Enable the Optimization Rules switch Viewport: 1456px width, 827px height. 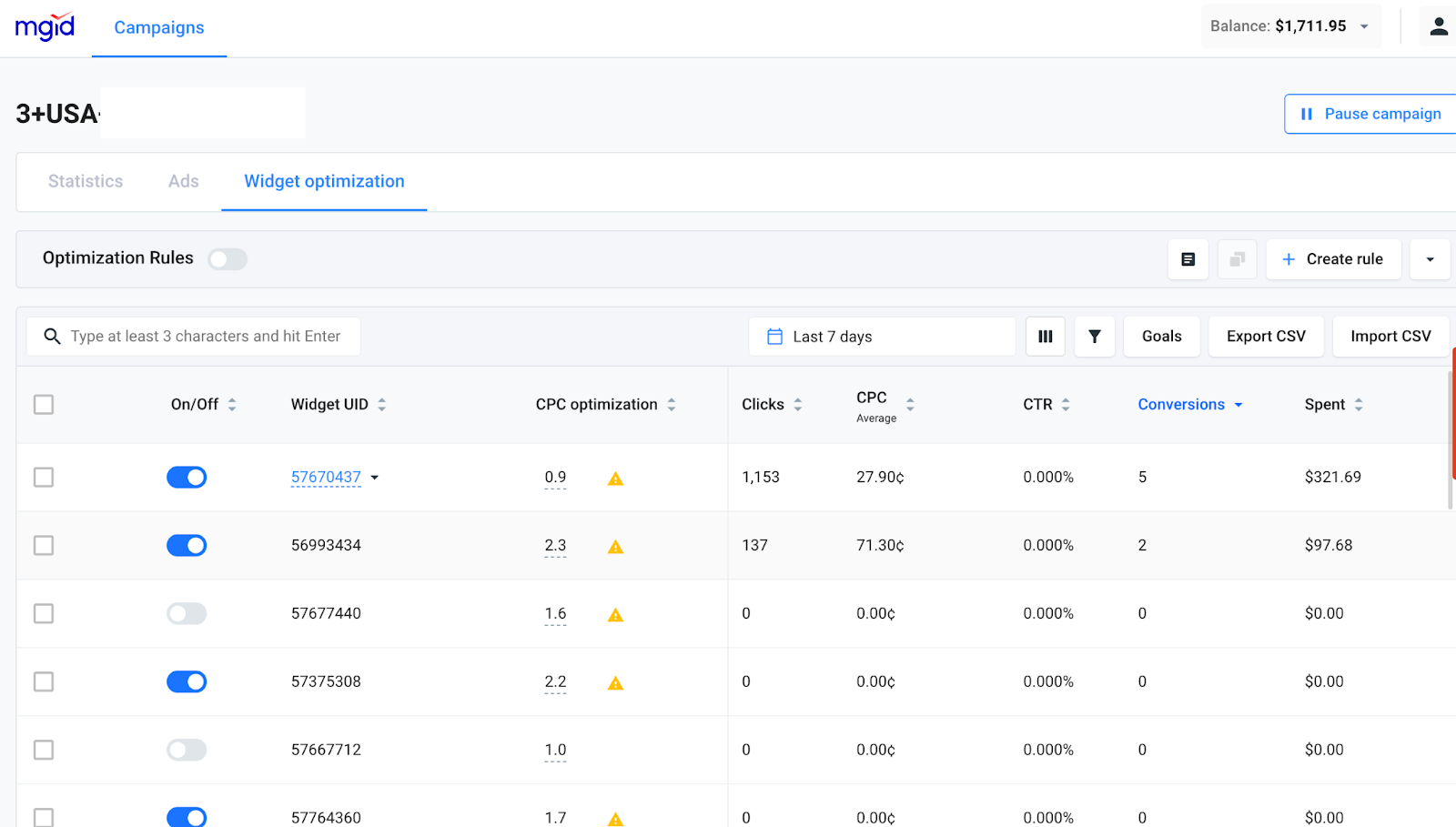(227, 258)
